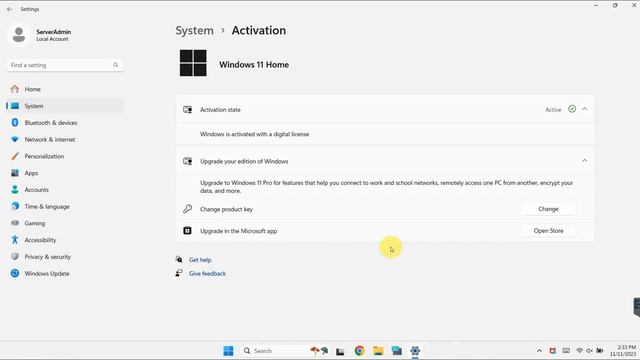Screen dimensions: 640x360
Task: Click the Windows Update sidebar icon
Action: pyautogui.click(x=15, y=273)
